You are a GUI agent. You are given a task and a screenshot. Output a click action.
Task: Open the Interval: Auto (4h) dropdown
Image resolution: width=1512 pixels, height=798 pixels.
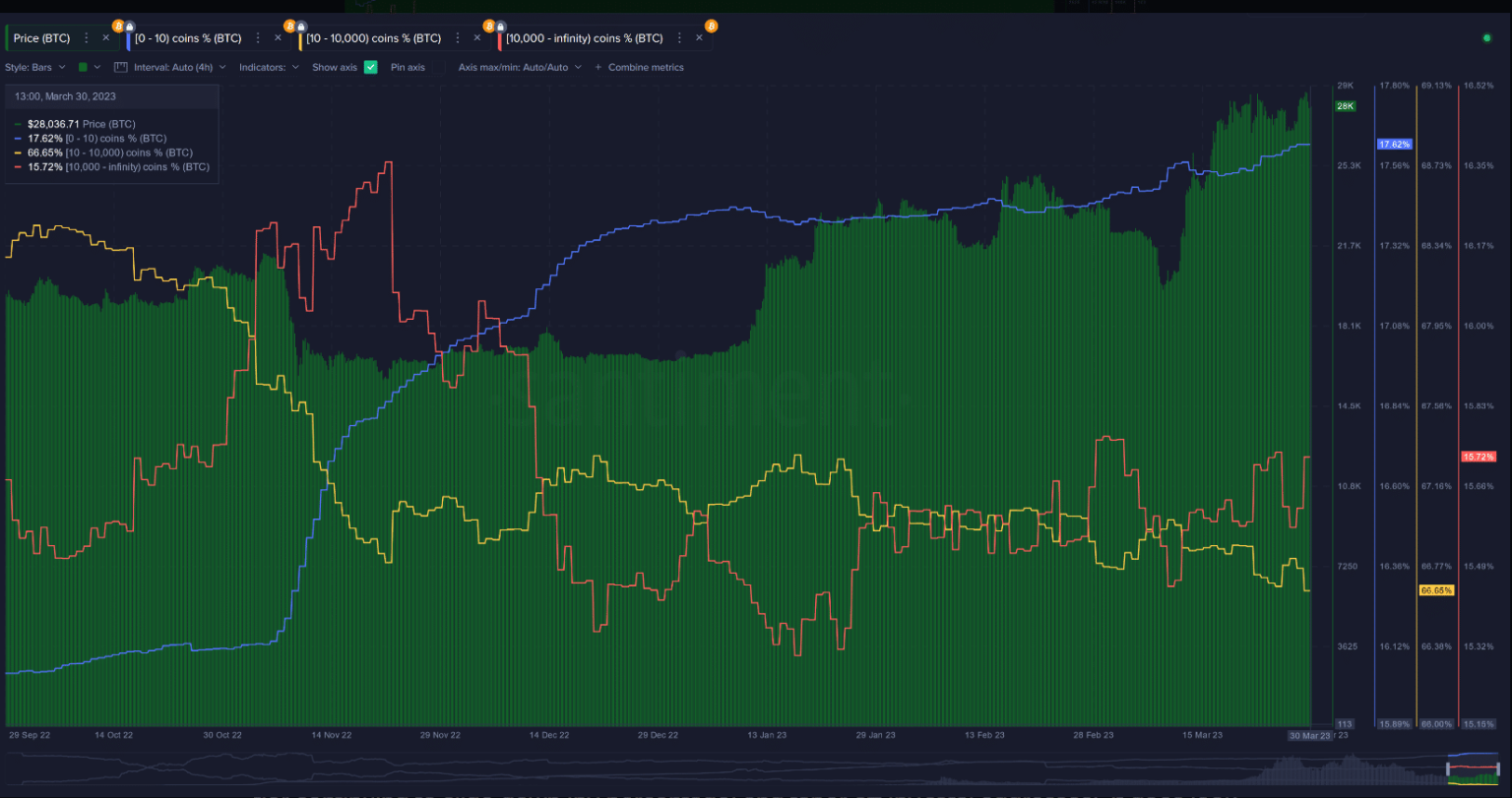click(x=179, y=67)
